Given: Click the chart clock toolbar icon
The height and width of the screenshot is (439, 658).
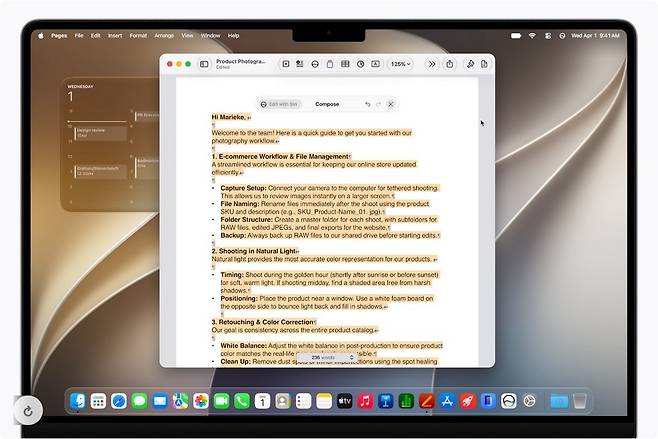Looking at the screenshot, I should (x=360, y=64).
